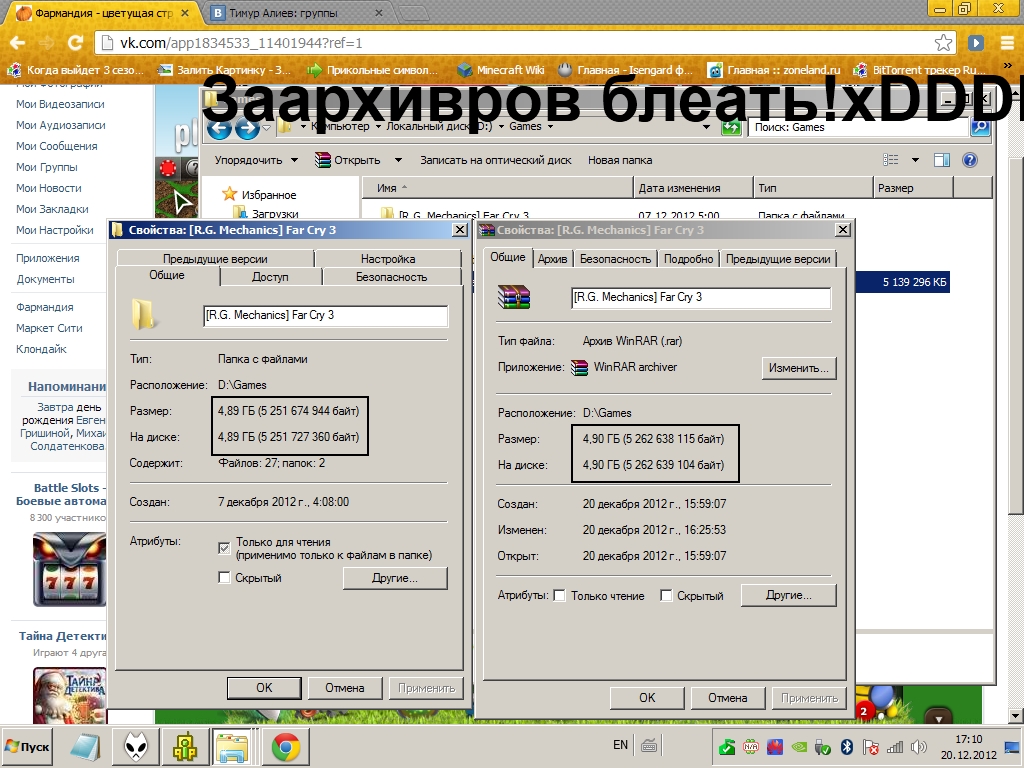Click Другие... in folder properties

click(x=395, y=578)
